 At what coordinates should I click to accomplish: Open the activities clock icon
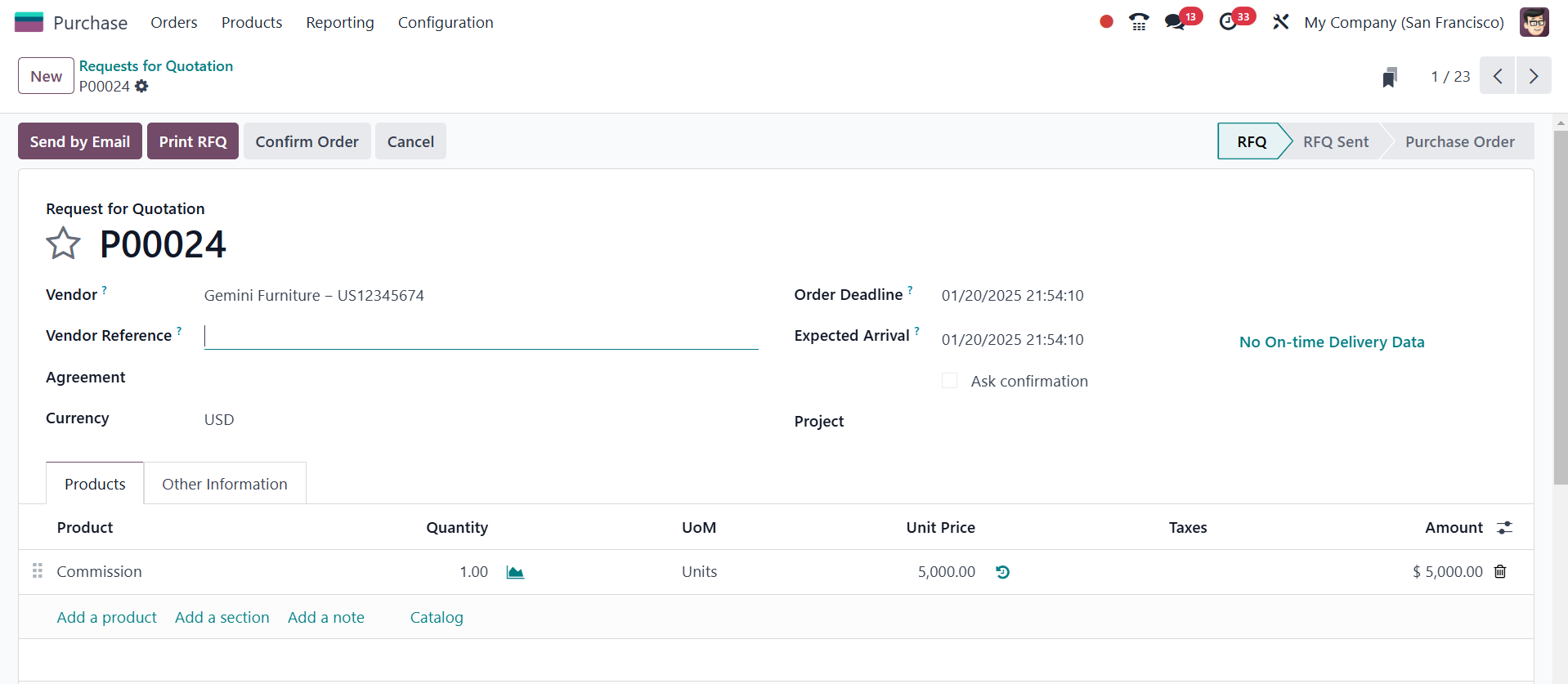[x=1228, y=22]
